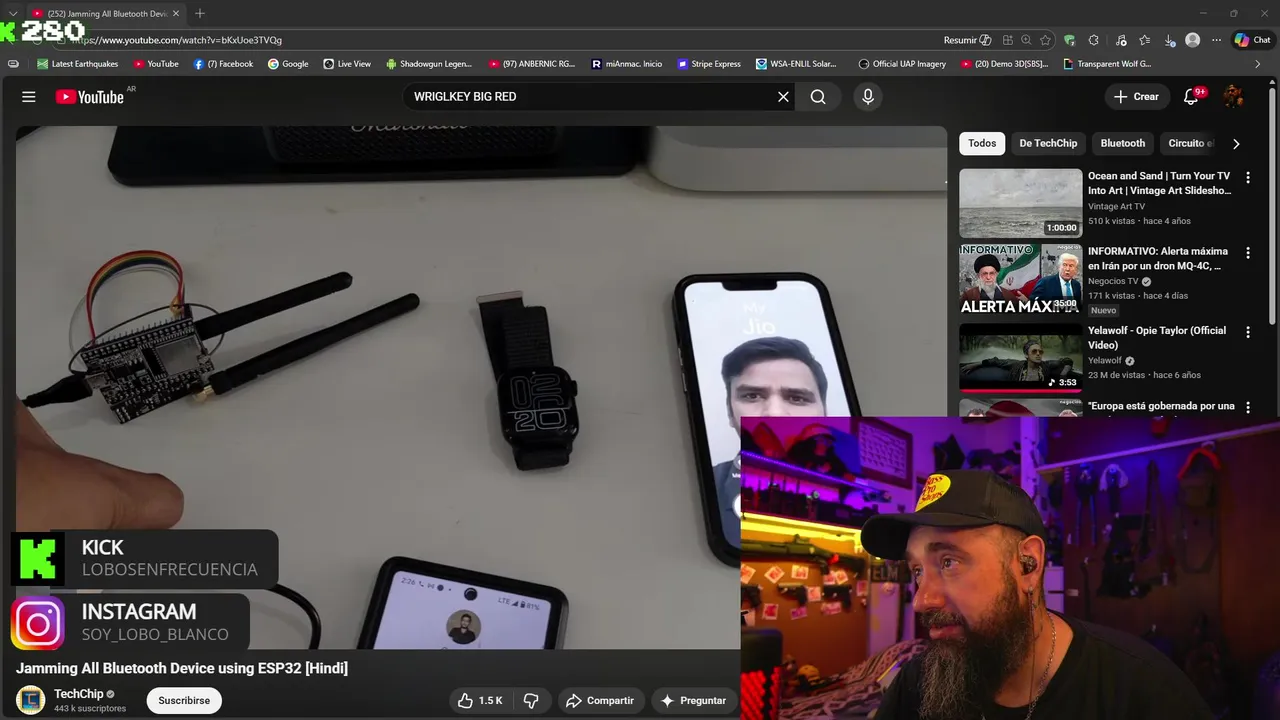
Task: Open options for INFORMATIVO Alerta máxima video
Action: coord(1248,253)
